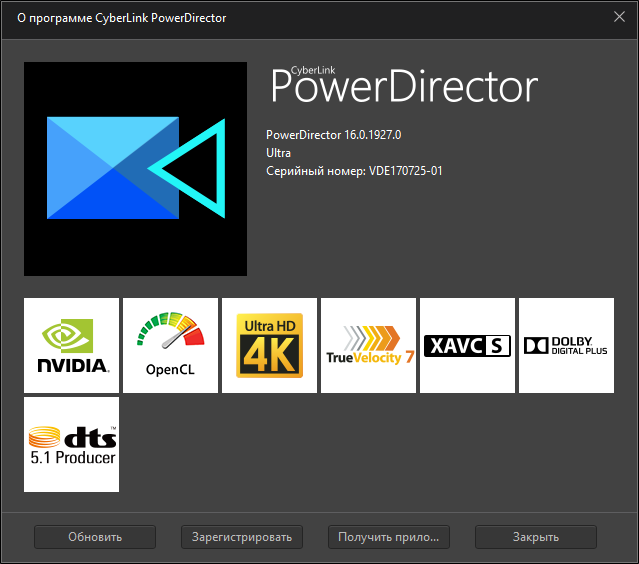Click the DTS 5.1 Producer badge
The width and height of the screenshot is (639, 564).
pos(71,444)
